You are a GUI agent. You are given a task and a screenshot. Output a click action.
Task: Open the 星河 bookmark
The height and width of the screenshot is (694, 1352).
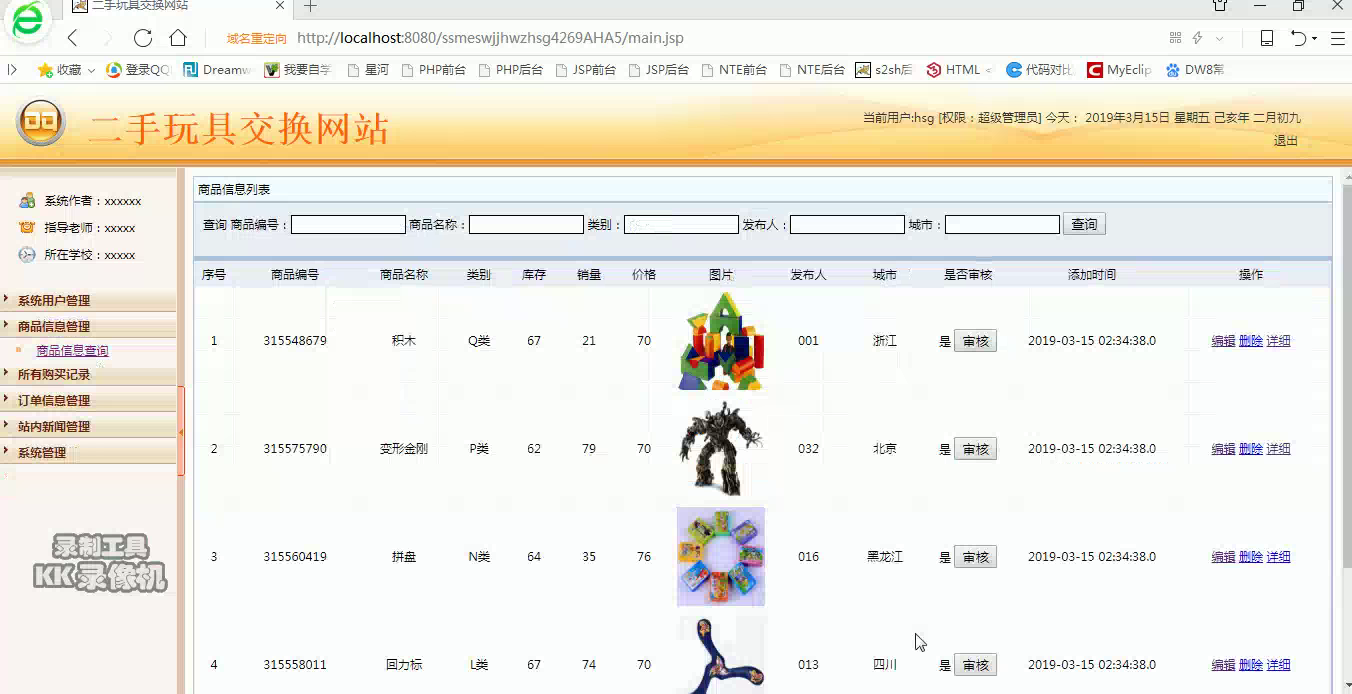[x=368, y=70]
